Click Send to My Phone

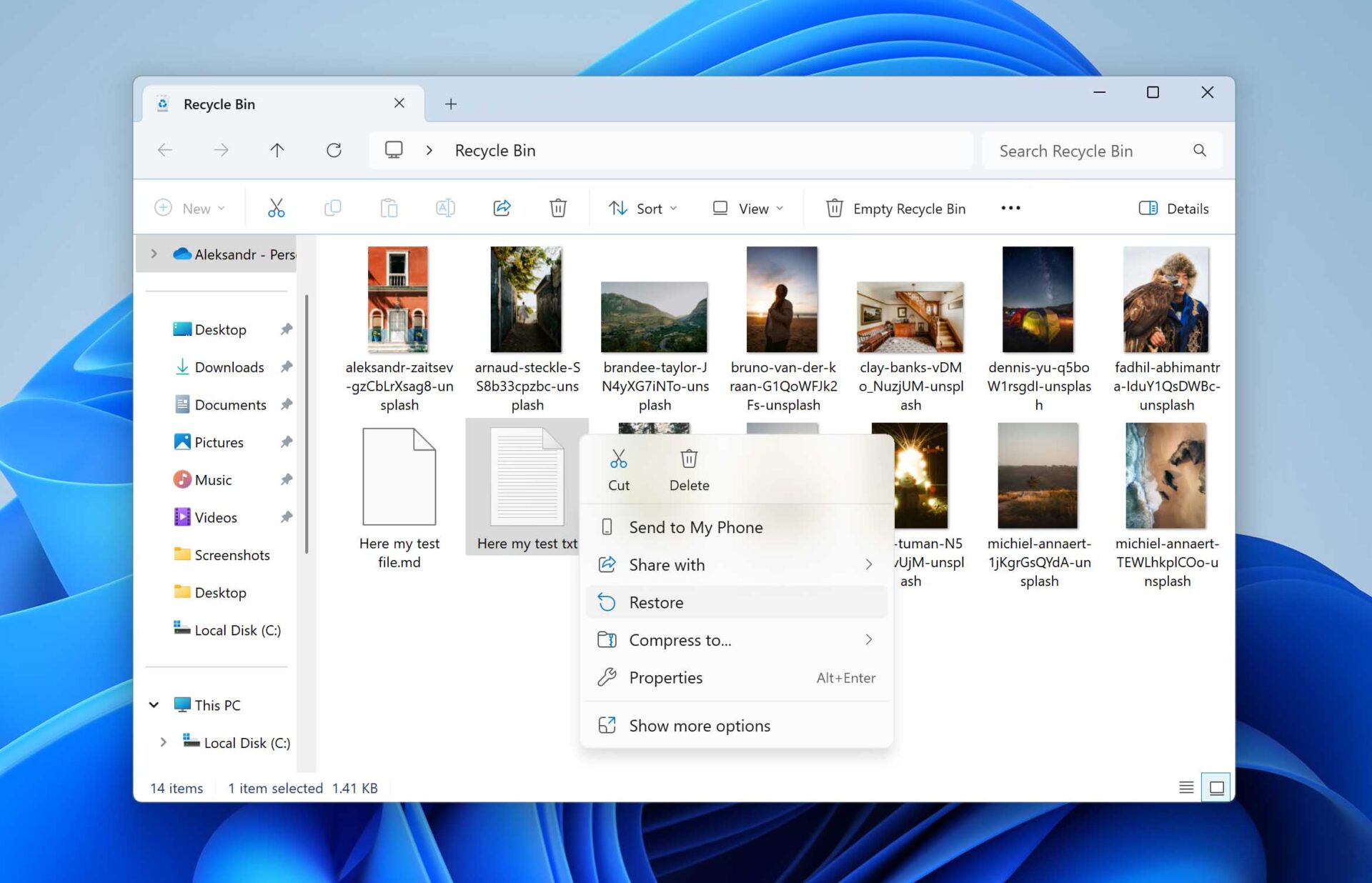[x=695, y=527]
